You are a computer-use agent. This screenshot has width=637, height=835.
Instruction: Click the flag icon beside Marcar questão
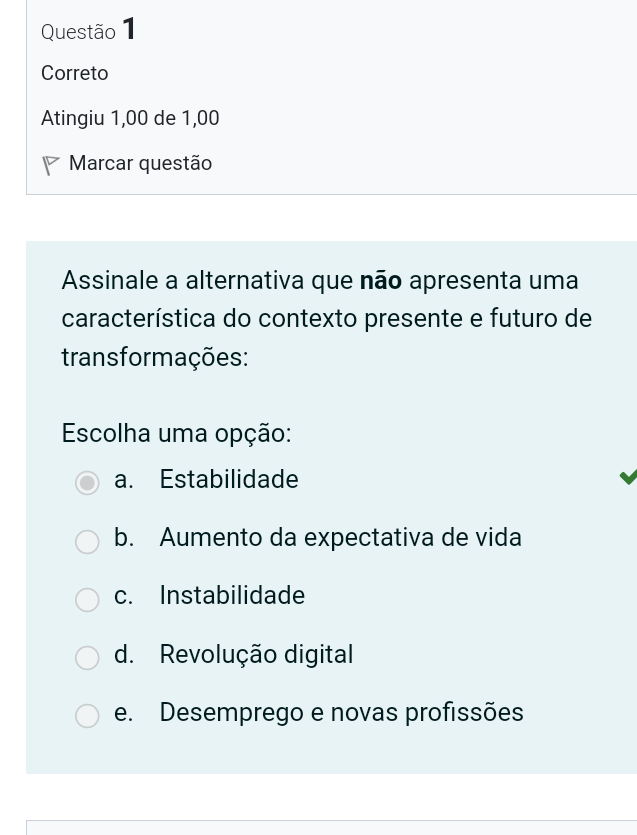point(51,164)
